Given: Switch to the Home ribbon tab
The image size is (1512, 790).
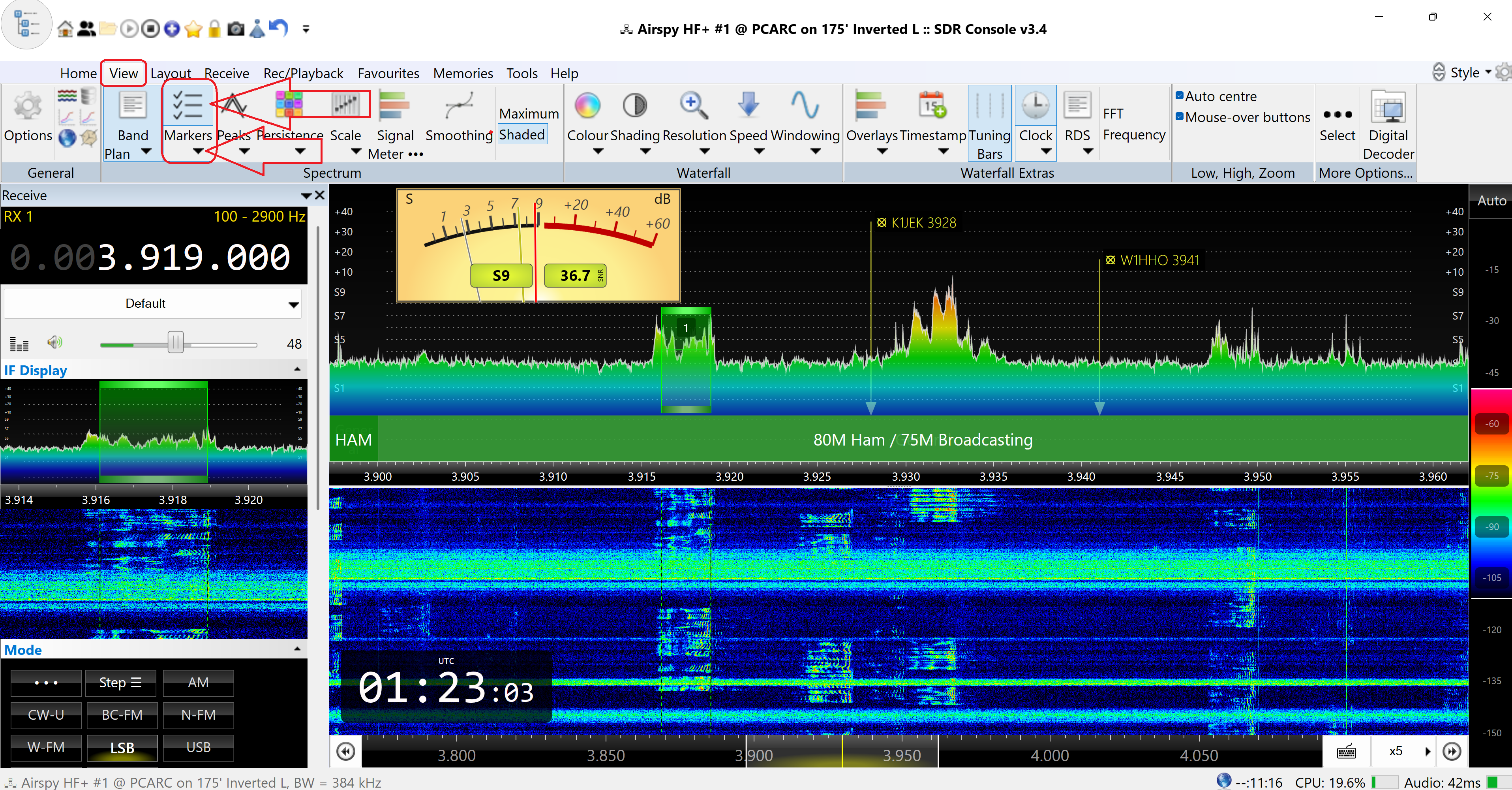Looking at the screenshot, I should (78, 73).
